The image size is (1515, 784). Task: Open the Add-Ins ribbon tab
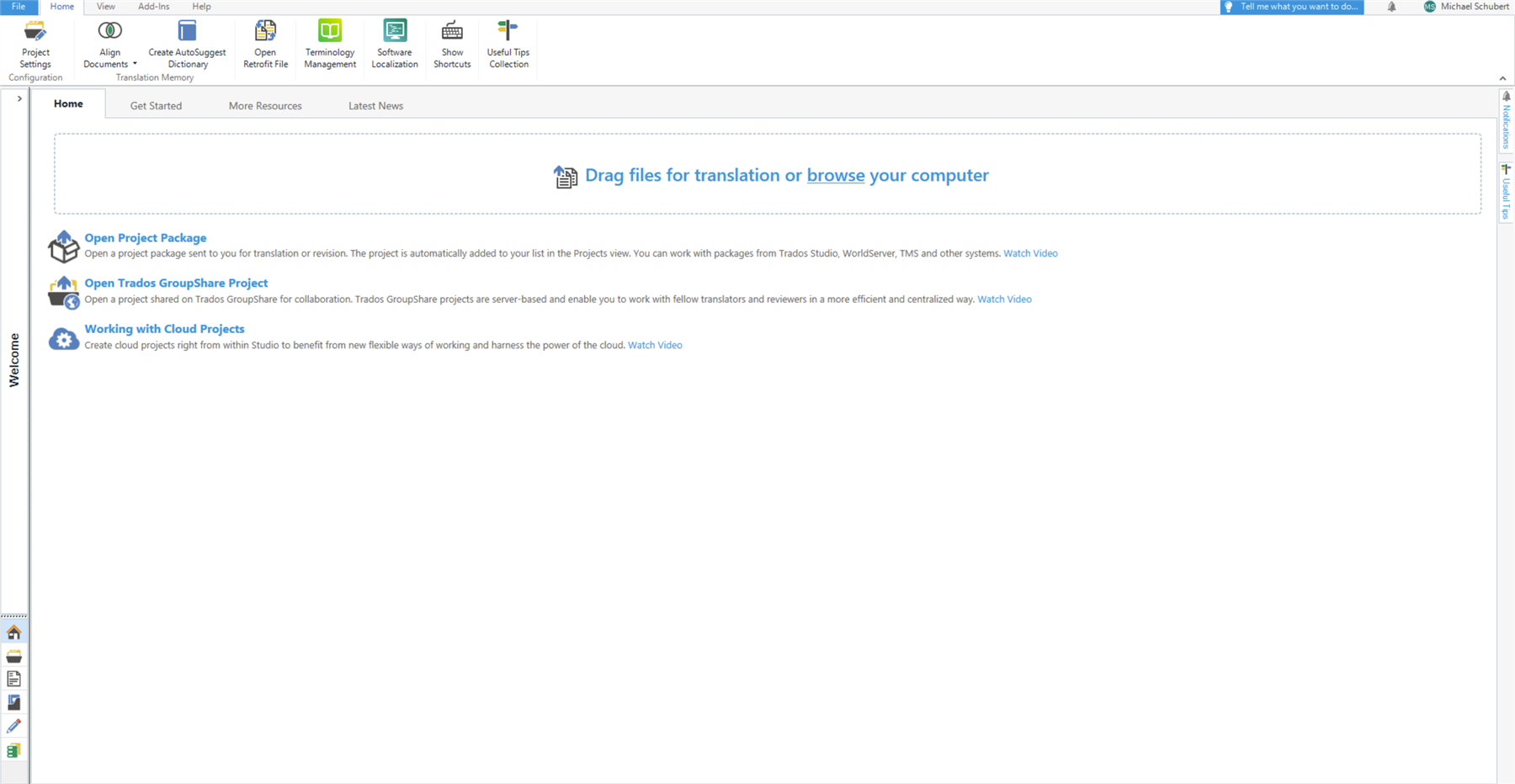[x=153, y=7]
